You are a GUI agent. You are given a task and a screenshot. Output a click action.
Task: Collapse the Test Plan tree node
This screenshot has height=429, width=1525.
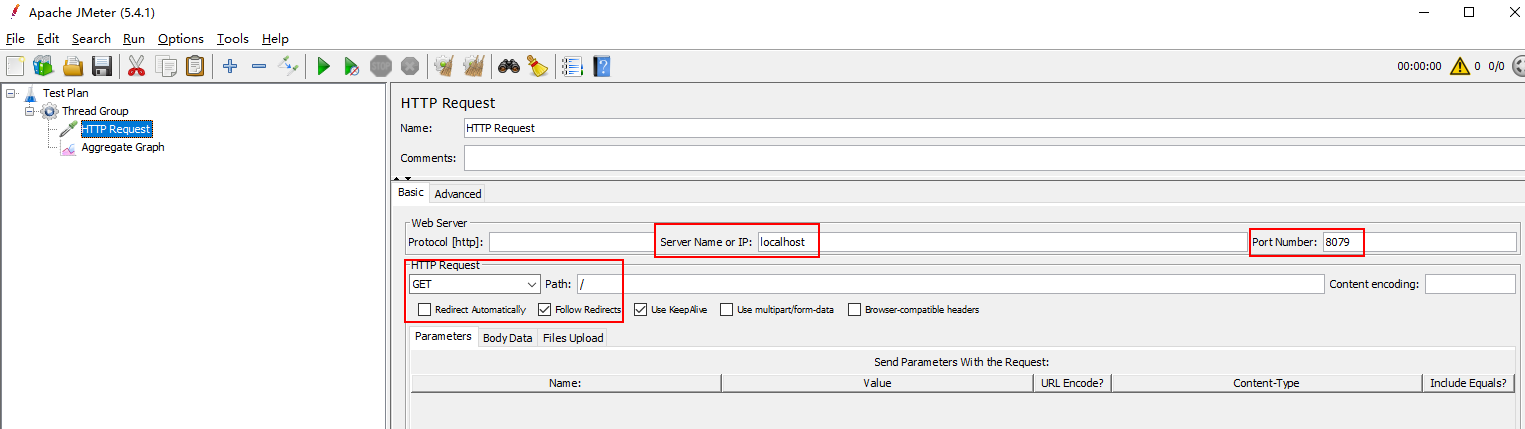click(x=11, y=93)
